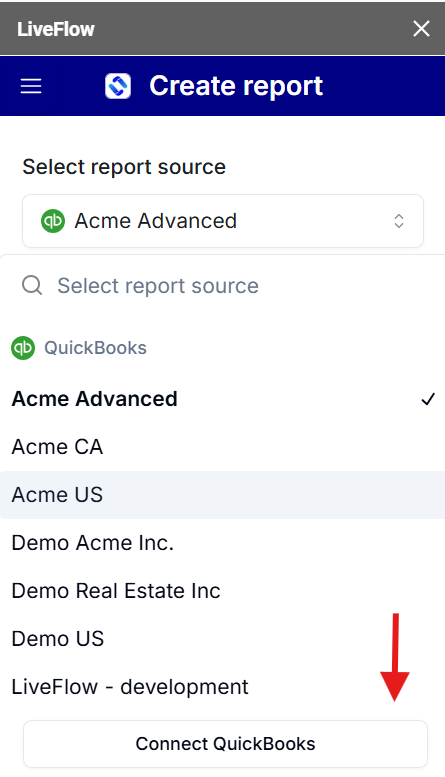Click the QuickBooks icon in source dropdown
The height and width of the screenshot is (777, 445).
pos(53,221)
